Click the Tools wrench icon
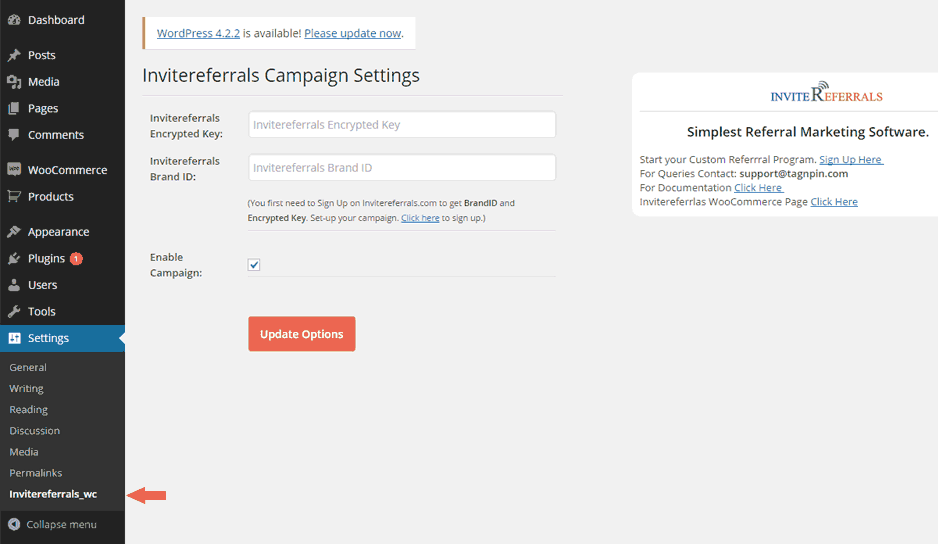The height and width of the screenshot is (544, 938). pos(14,311)
